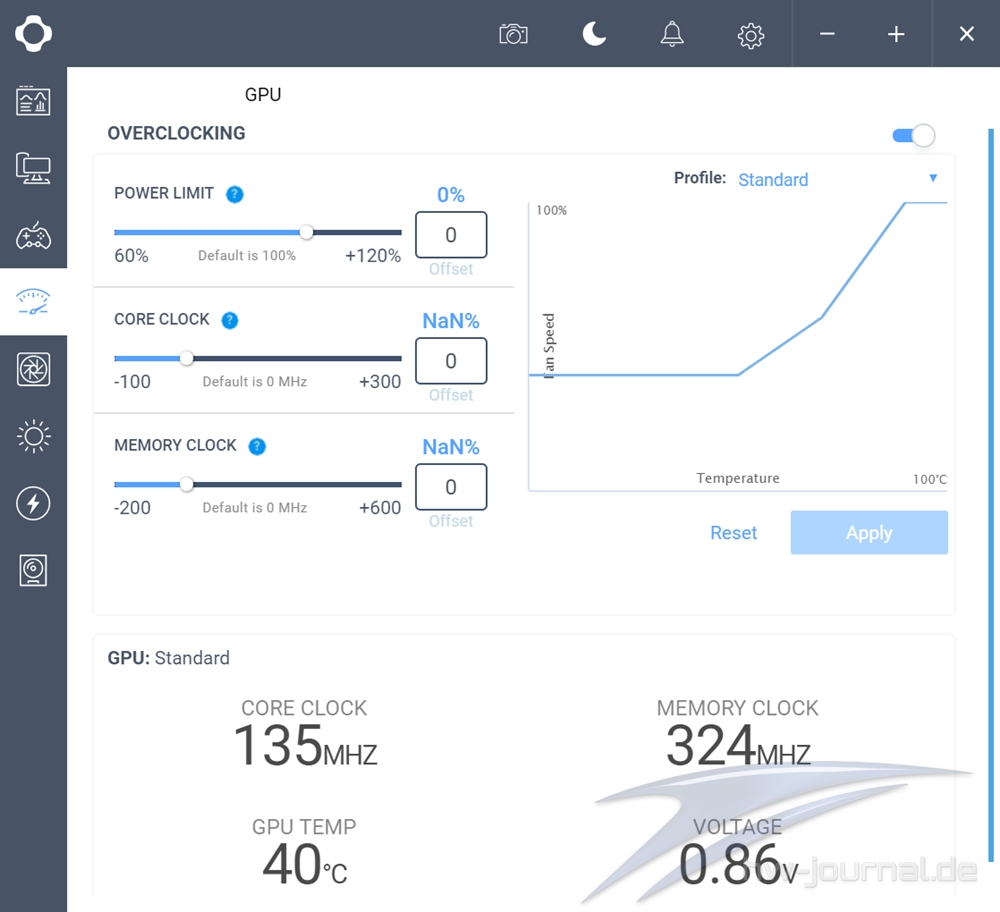
Task: Click the camera screenshot icon
Action: (513, 34)
